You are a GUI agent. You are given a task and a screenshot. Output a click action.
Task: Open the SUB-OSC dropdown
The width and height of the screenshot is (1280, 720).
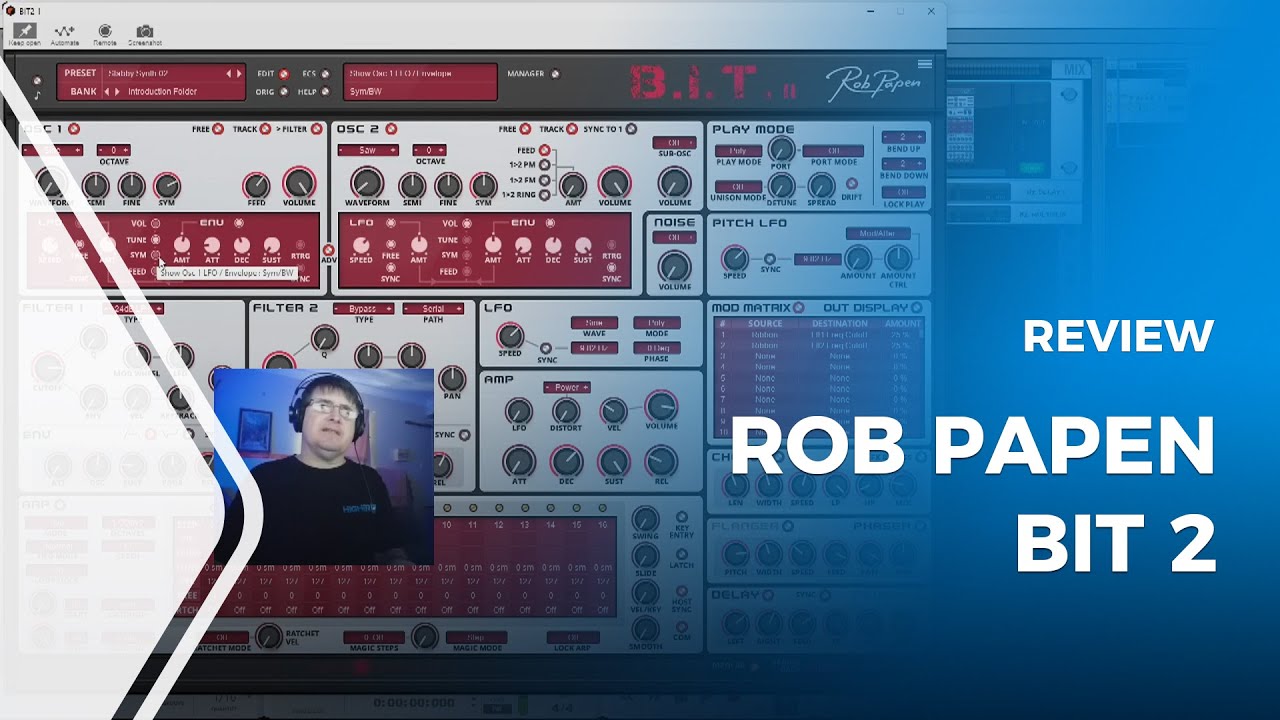[x=674, y=143]
